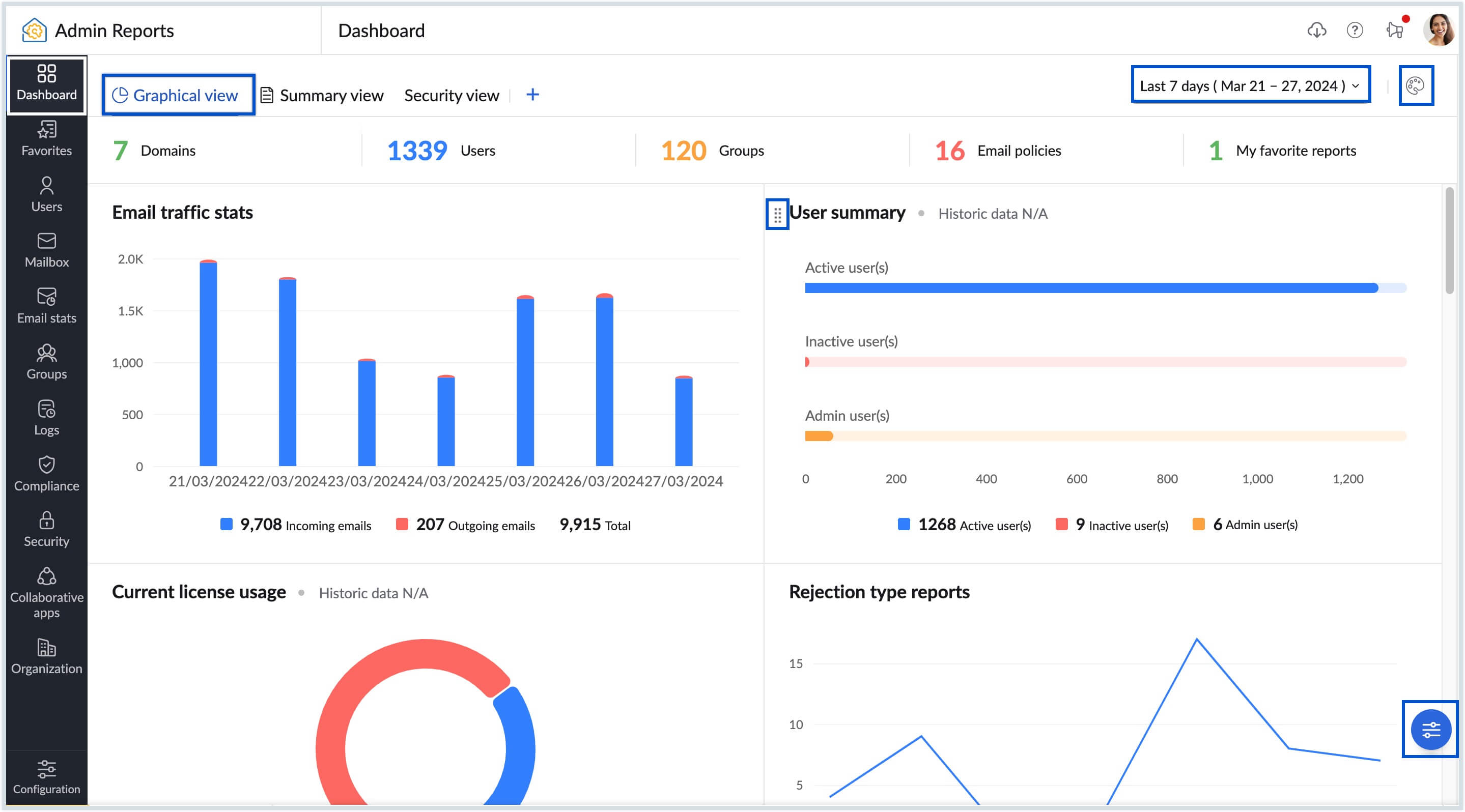Toggle the Inactive user(s) legend entry
The width and height of the screenshot is (1465, 812).
[1111, 525]
